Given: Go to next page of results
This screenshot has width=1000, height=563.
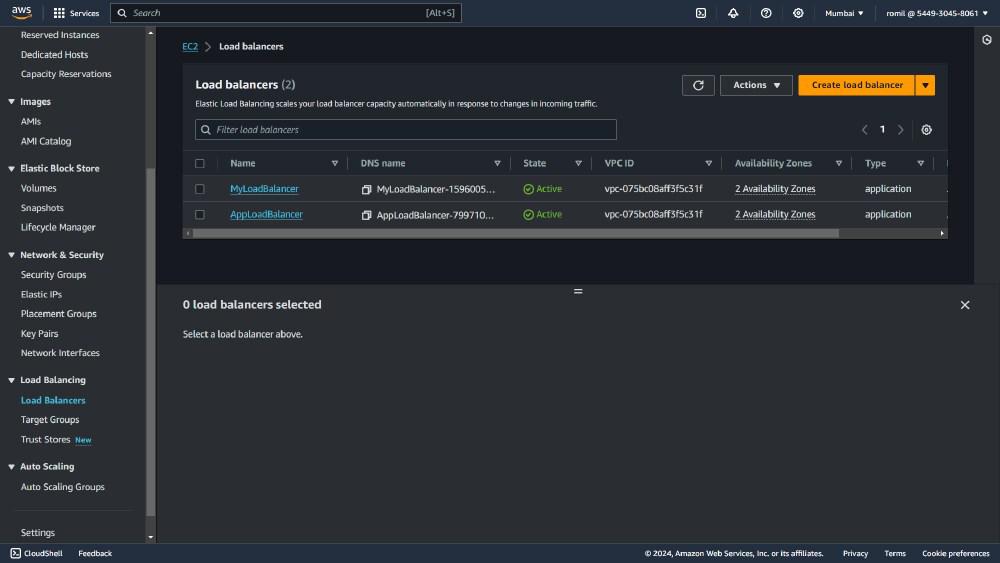Looking at the screenshot, I should (x=901, y=129).
